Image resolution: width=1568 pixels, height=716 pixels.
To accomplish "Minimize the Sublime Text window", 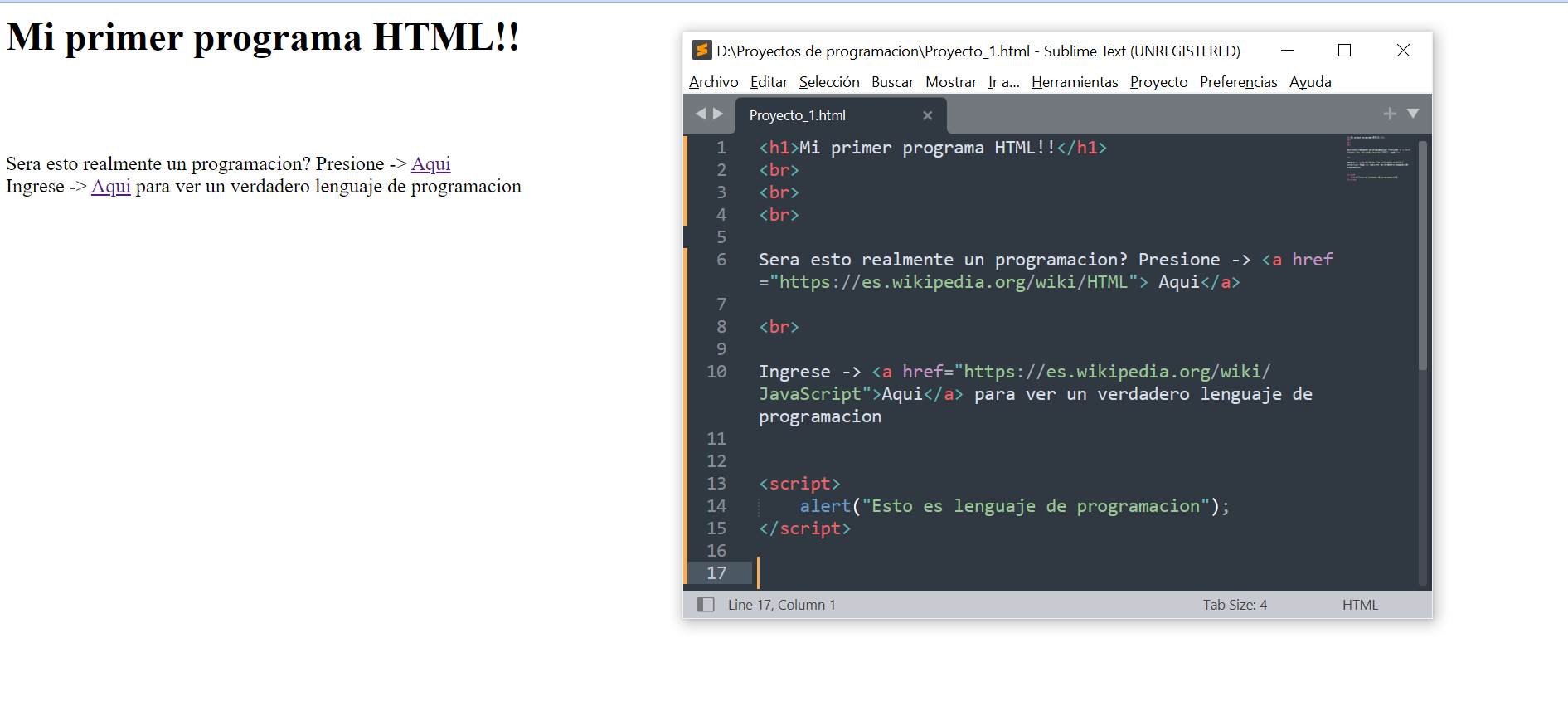I will coord(1287,51).
